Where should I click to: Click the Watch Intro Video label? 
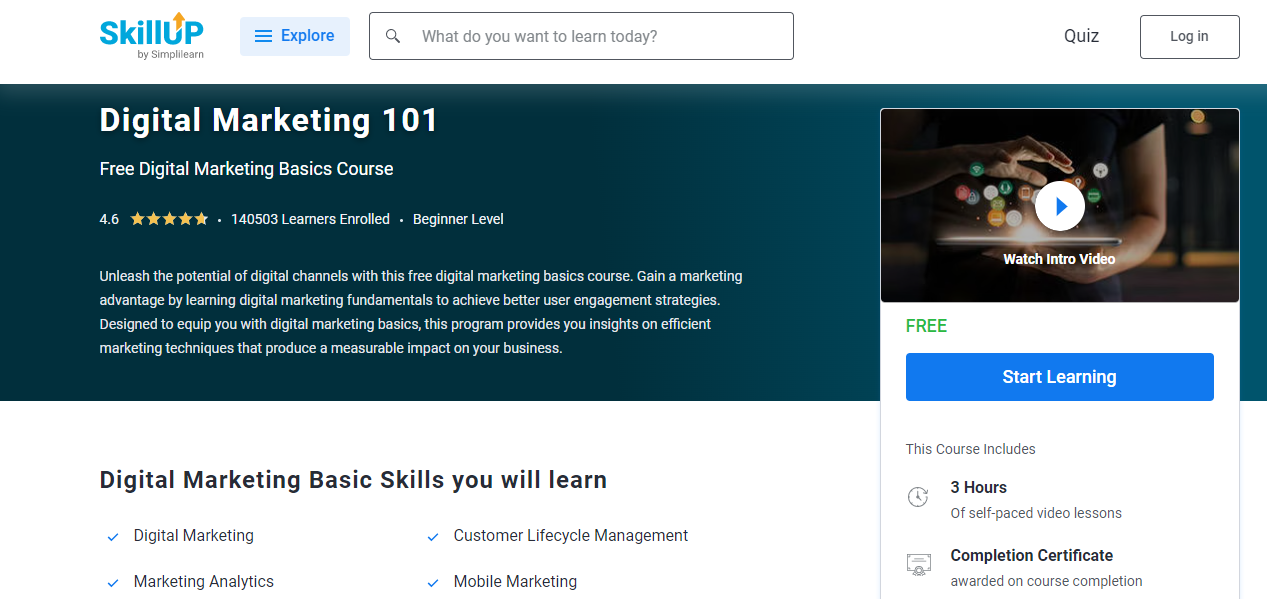tap(1059, 258)
